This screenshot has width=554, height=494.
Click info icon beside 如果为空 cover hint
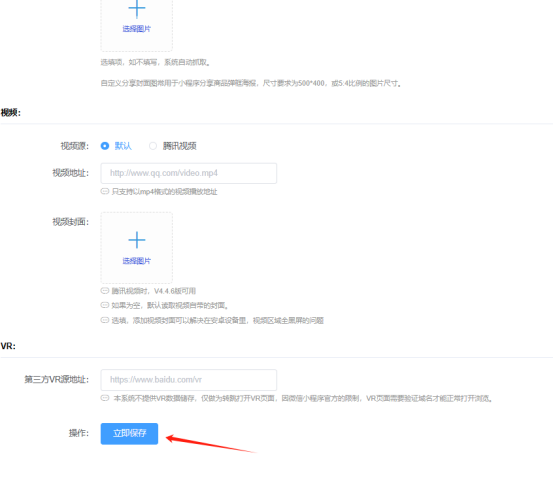[105, 305]
